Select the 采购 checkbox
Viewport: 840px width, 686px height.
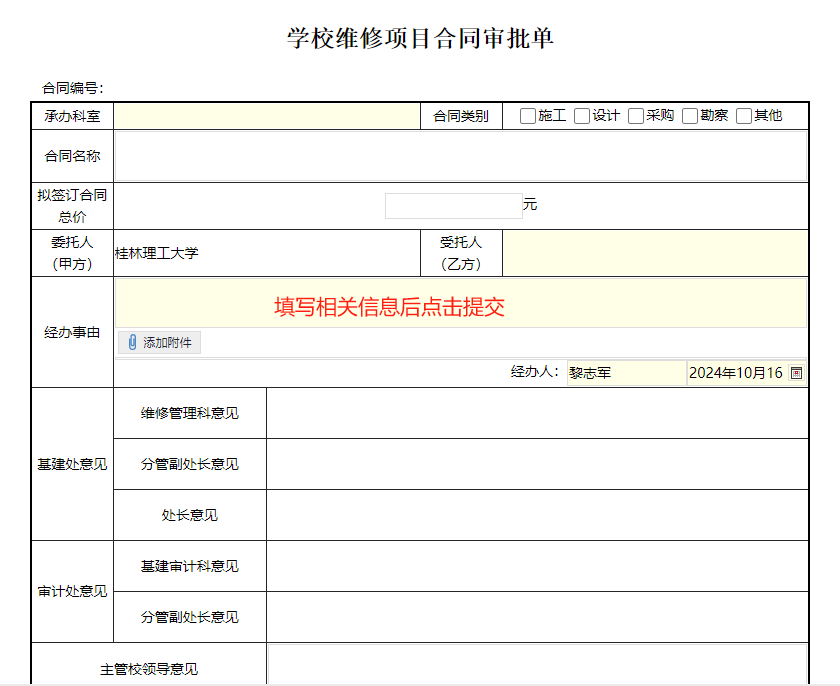click(636, 116)
